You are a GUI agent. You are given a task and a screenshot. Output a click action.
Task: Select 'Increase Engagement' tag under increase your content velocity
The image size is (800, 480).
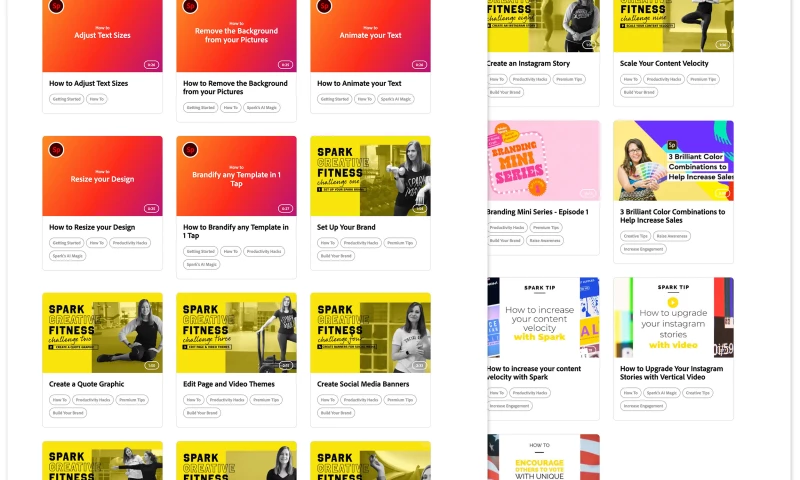click(510, 406)
